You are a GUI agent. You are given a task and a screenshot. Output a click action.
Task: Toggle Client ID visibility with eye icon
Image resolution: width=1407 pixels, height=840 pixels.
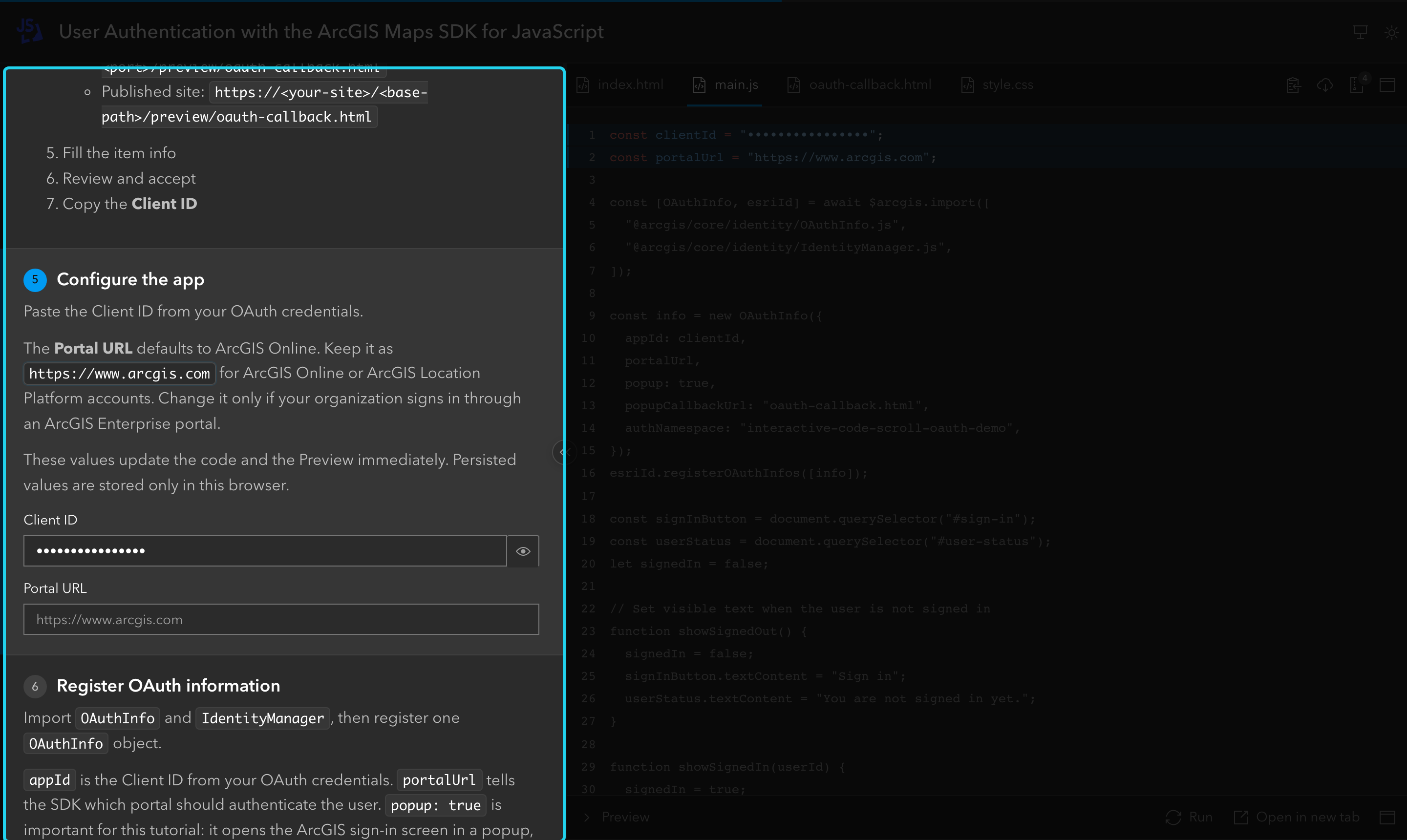coord(523,551)
